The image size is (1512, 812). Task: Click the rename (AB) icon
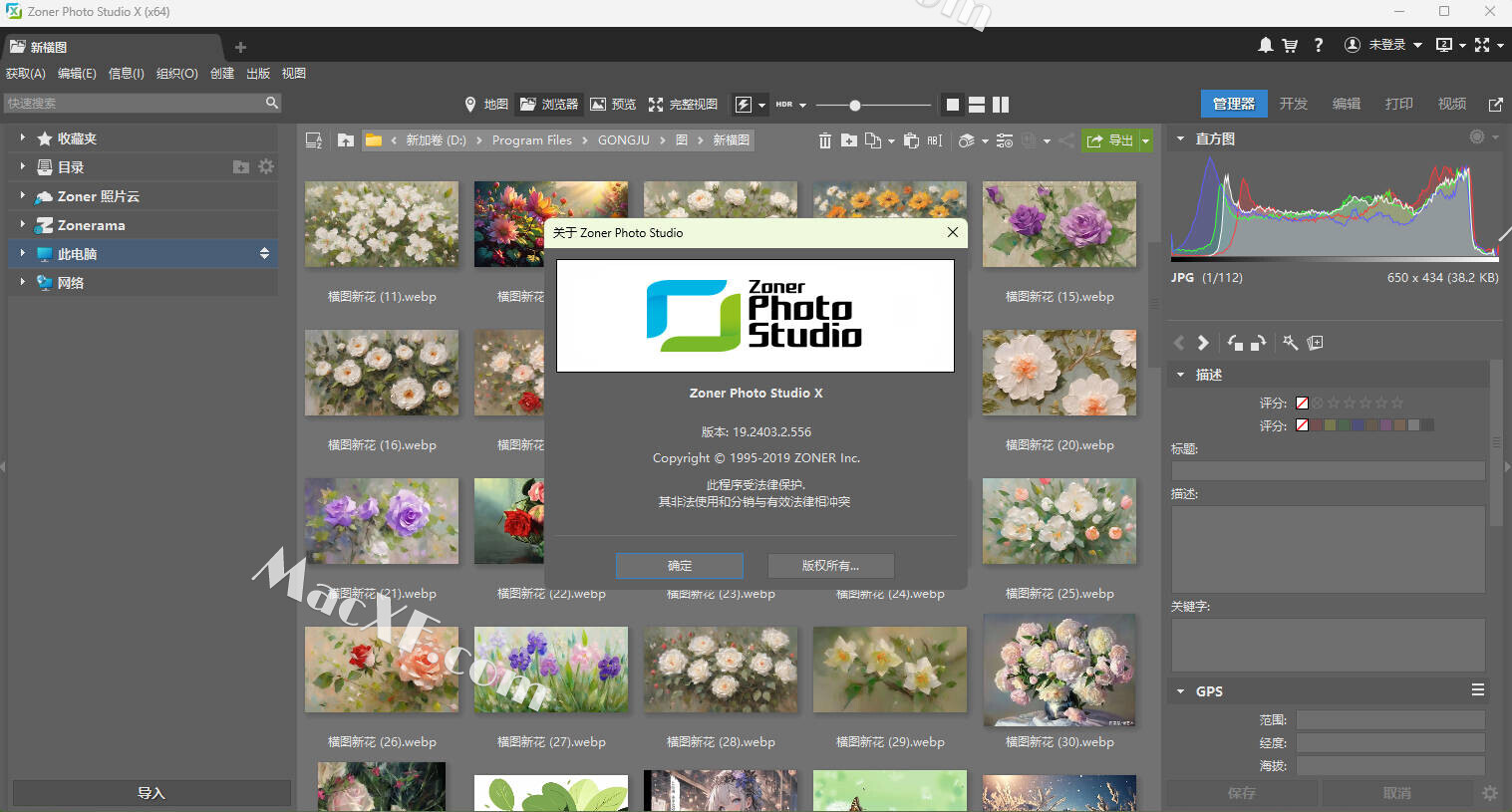tap(935, 140)
